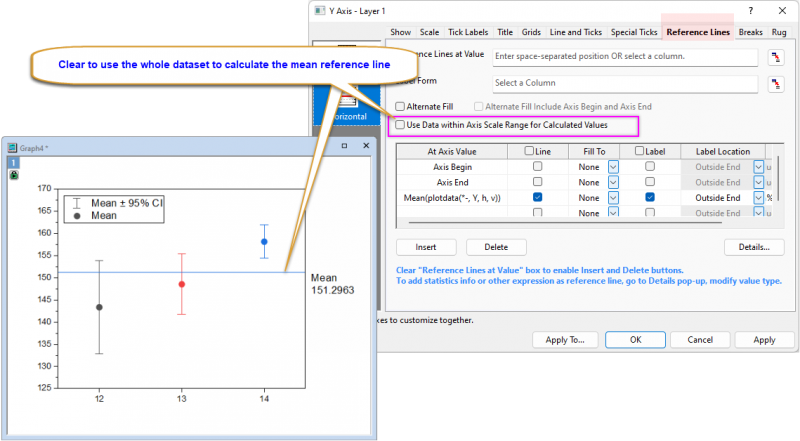Click the blue mean data point at 14
Image resolution: width=800 pixels, height=441 pixels.
264,242
